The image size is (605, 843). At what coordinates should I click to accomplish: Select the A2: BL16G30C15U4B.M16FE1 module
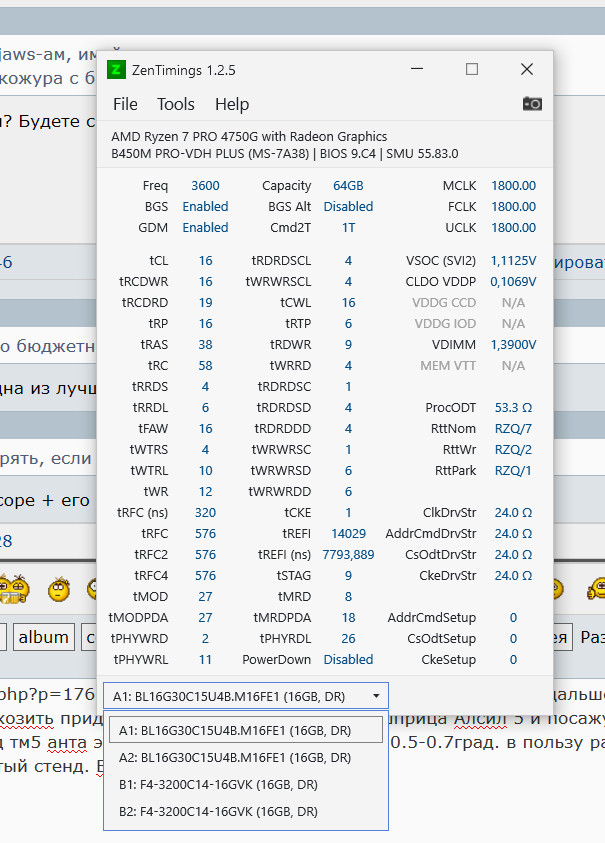tap(246, 758)
